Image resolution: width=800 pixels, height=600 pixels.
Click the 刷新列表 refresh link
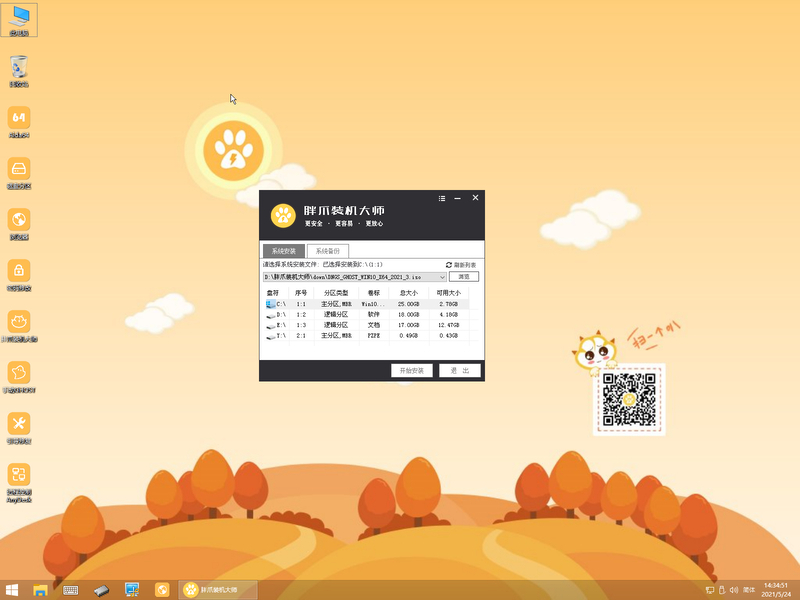click(461, 265)
